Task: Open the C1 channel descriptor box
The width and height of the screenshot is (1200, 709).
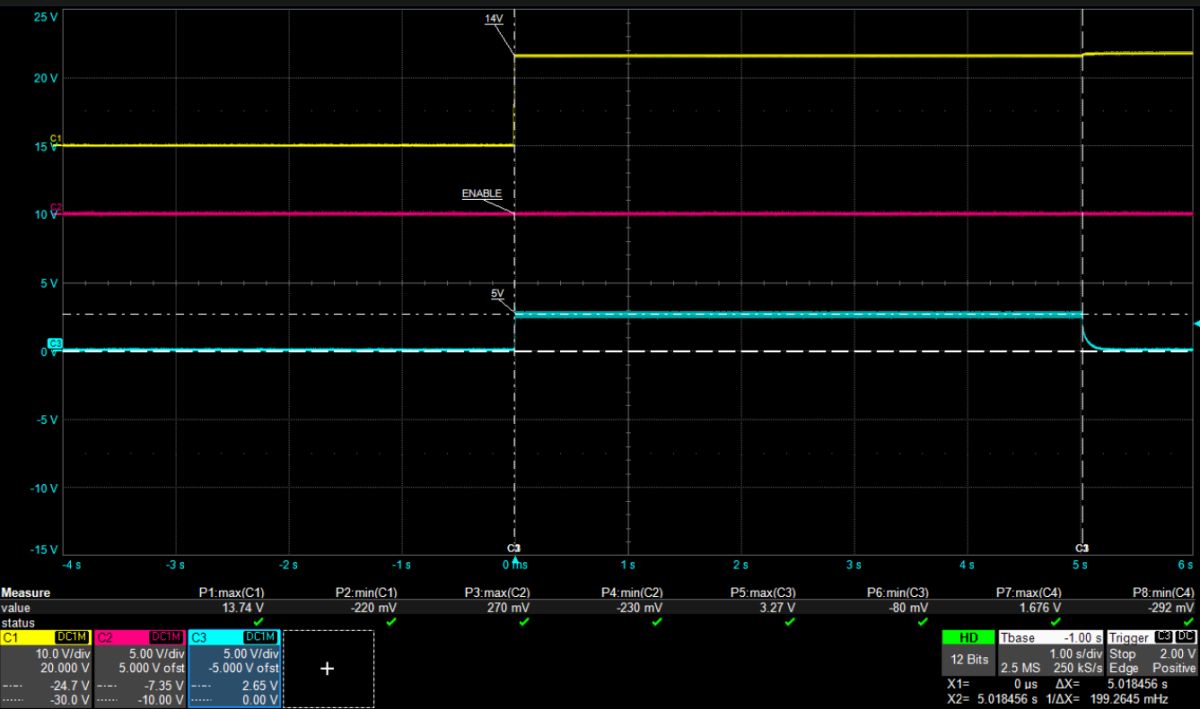Action: (x=46, y=667)
